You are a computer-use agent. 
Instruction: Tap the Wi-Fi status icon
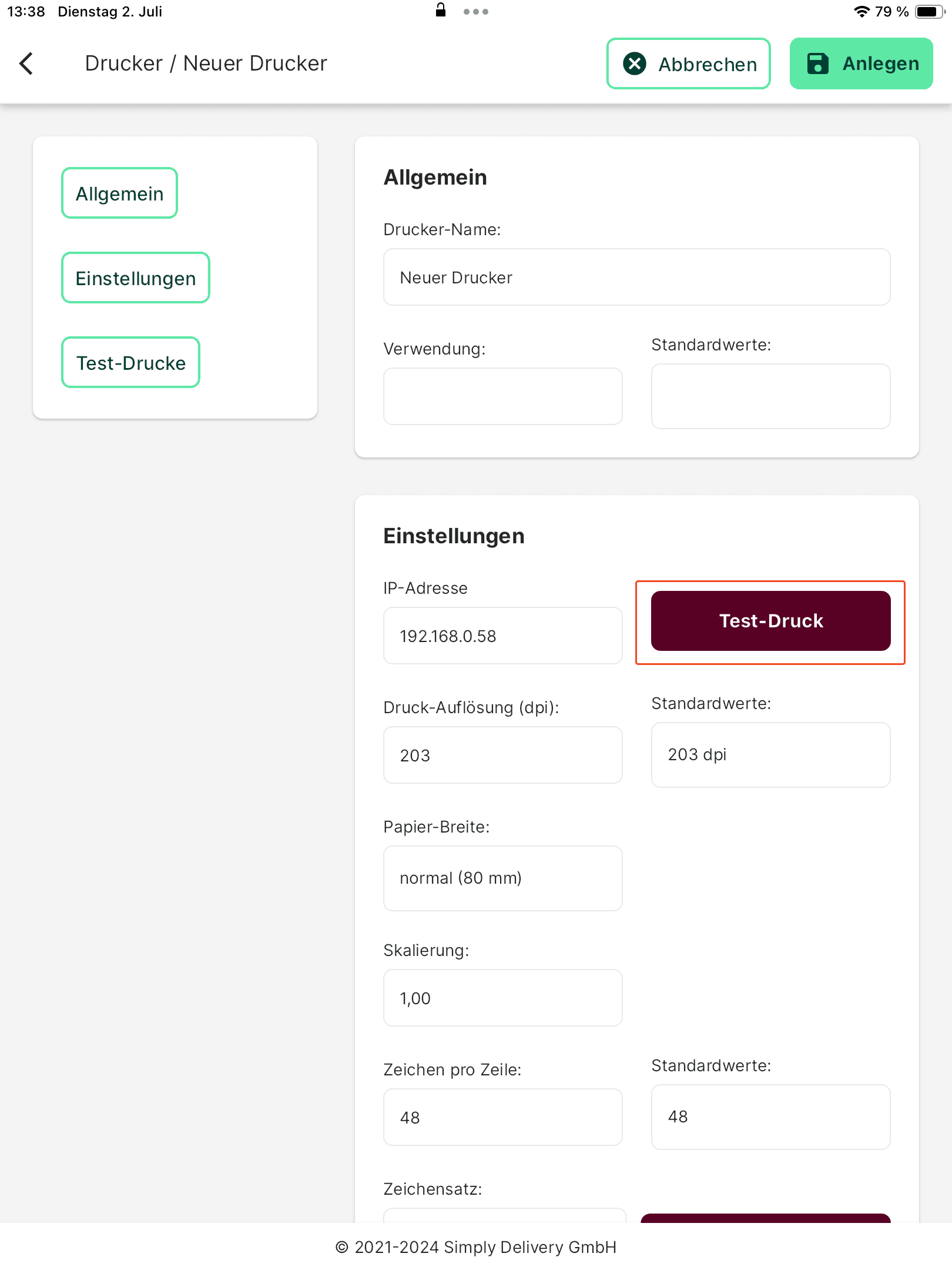tap(862, 12)
